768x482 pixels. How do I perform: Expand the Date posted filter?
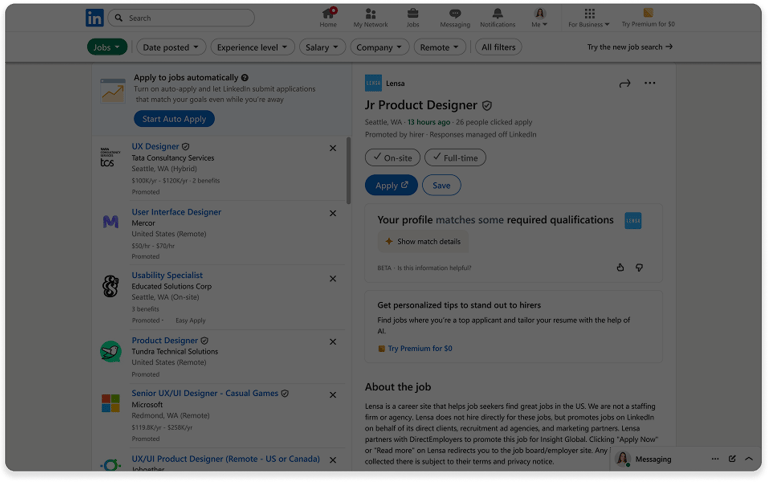(x=170, y=47)
